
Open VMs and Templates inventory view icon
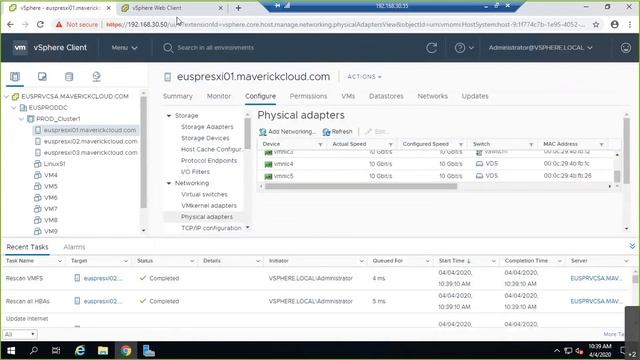pos(42,76)
